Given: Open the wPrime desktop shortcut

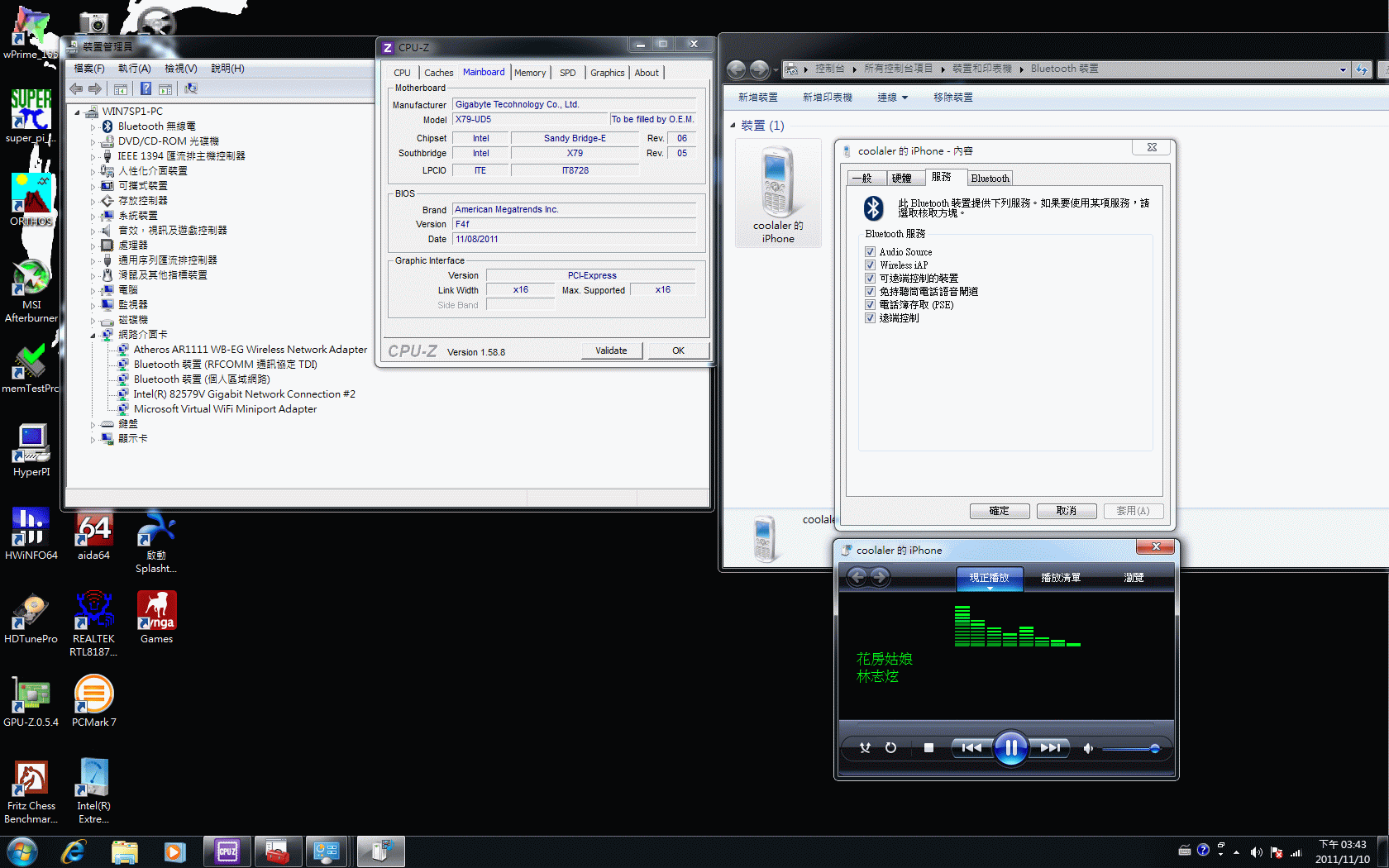Looking at the screenshot, I should click(31, 33).
